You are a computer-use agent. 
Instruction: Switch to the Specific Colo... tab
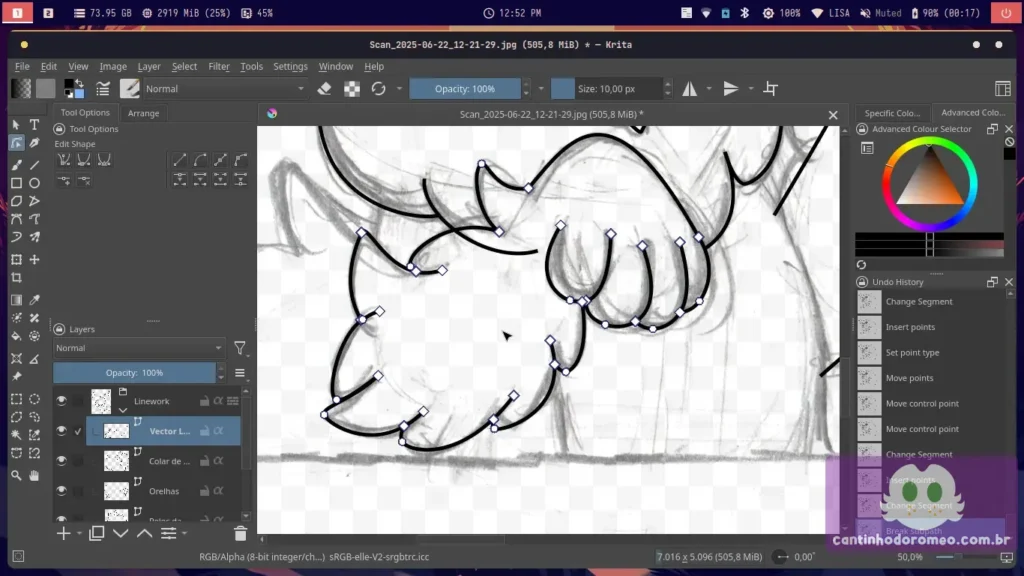[892, 113]
